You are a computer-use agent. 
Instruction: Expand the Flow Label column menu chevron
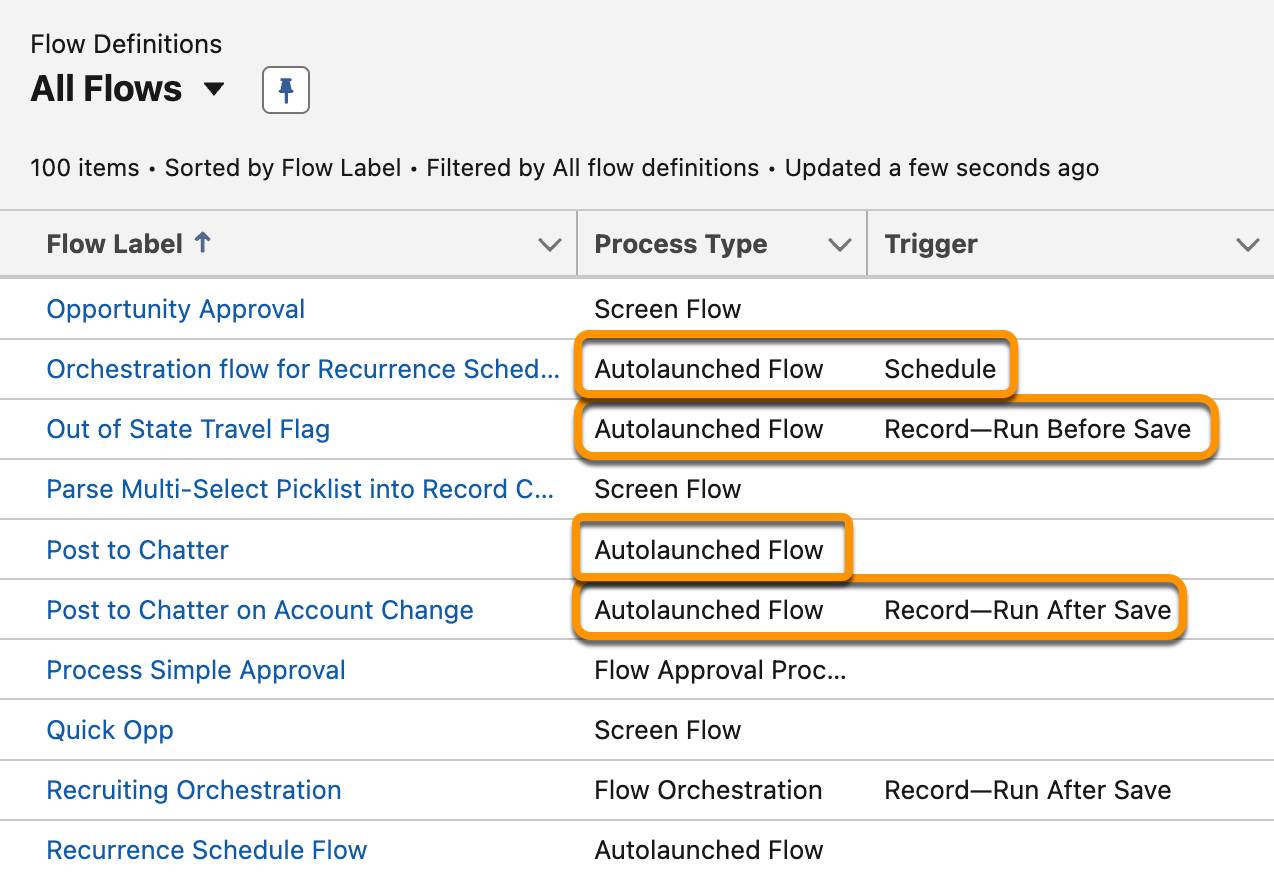pos(549,245)
